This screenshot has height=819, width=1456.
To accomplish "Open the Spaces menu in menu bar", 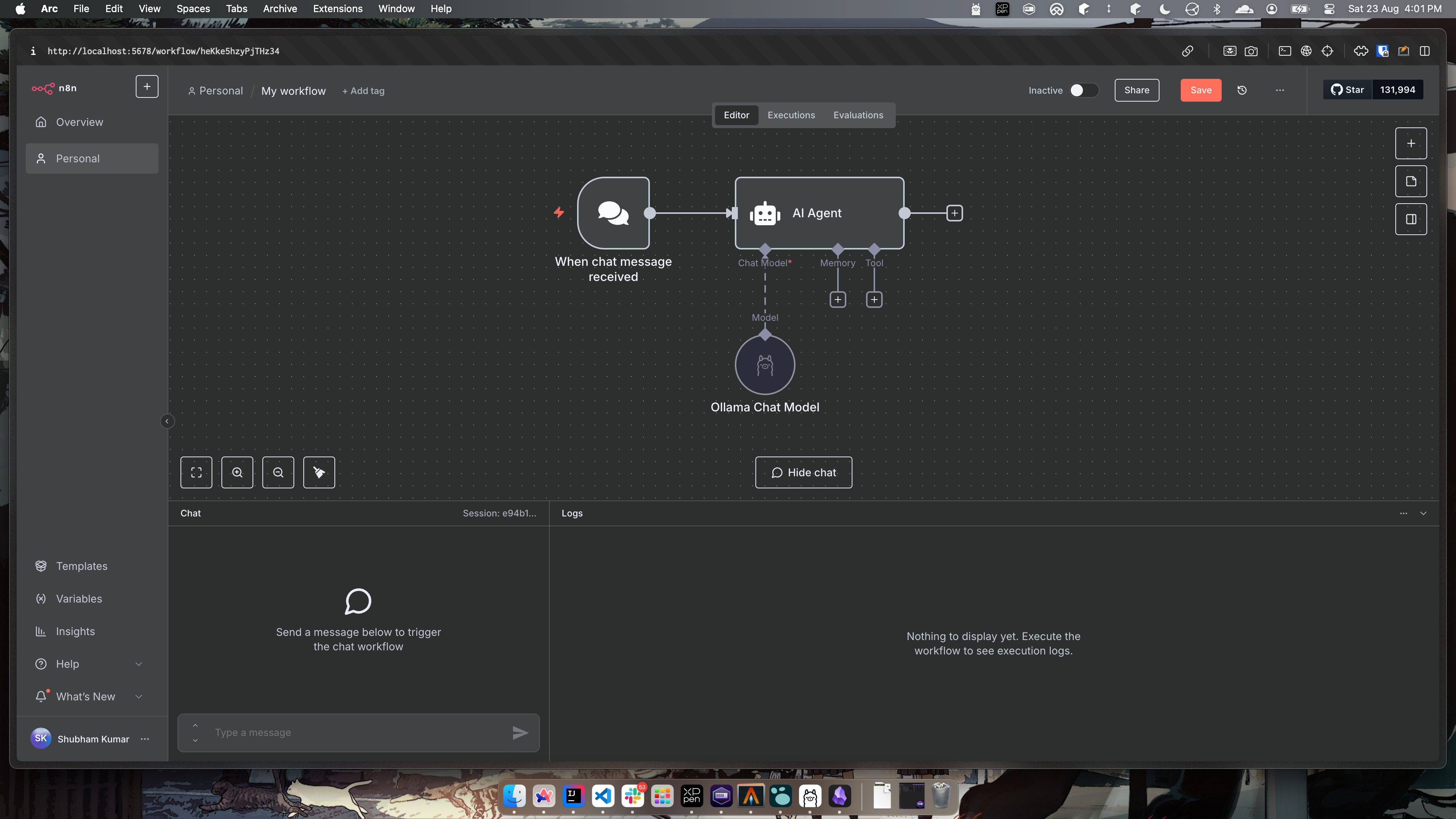I will (x=193, y=8).
